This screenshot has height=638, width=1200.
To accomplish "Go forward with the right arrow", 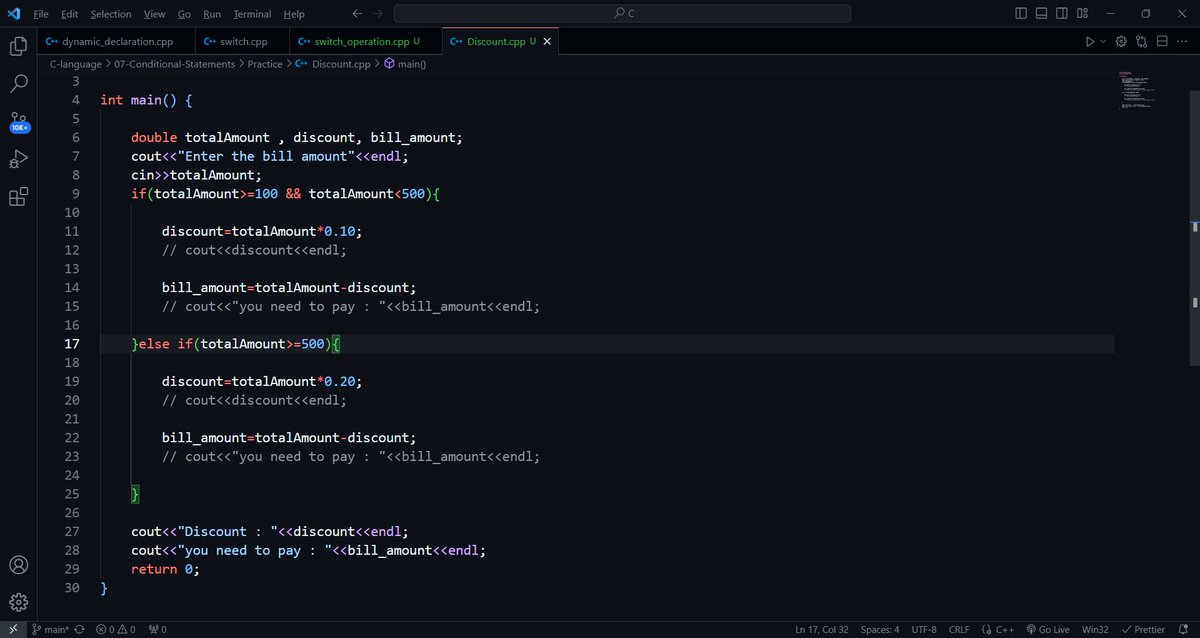I will 379,14.
